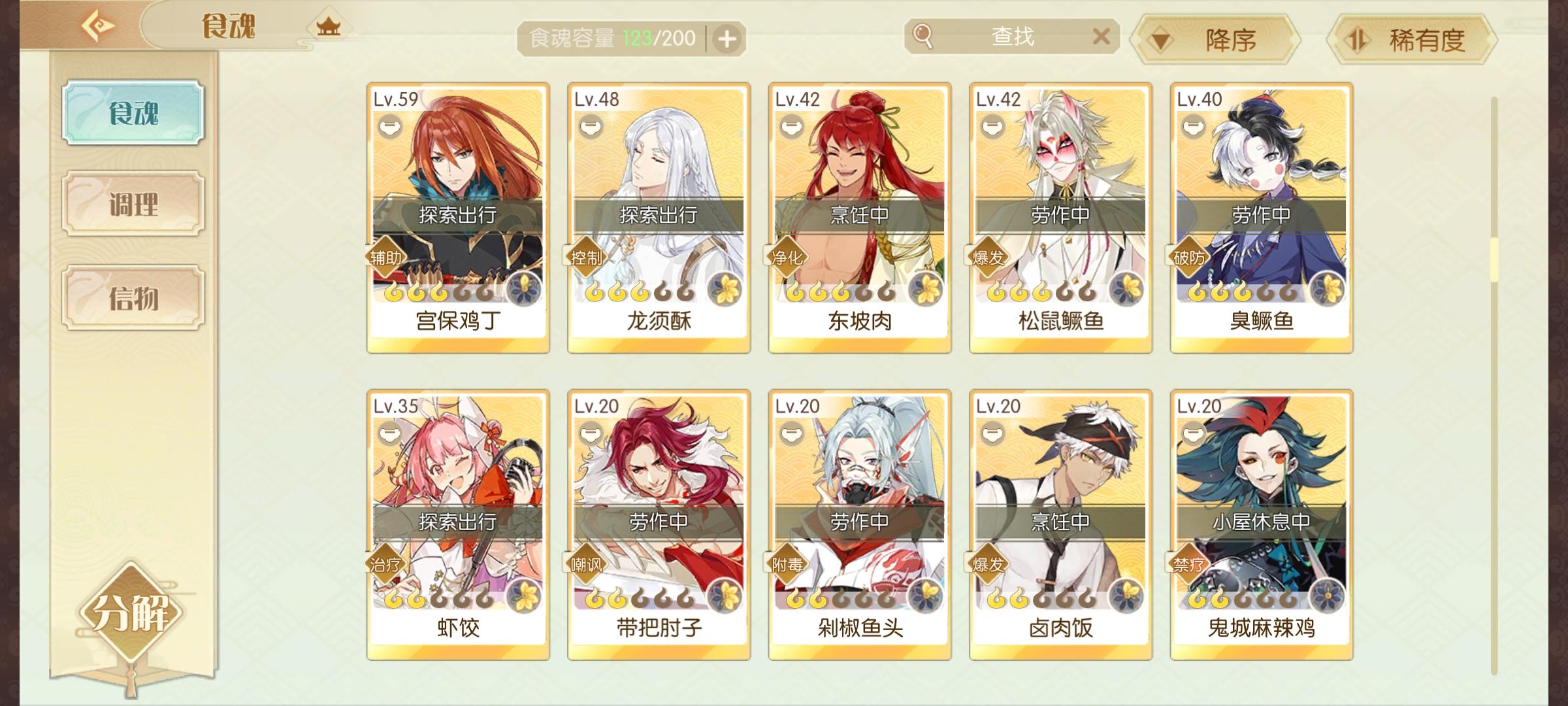The image size is (1568, 706).
Task: Clear the search with the X icon
Action: click(1101, 36)
